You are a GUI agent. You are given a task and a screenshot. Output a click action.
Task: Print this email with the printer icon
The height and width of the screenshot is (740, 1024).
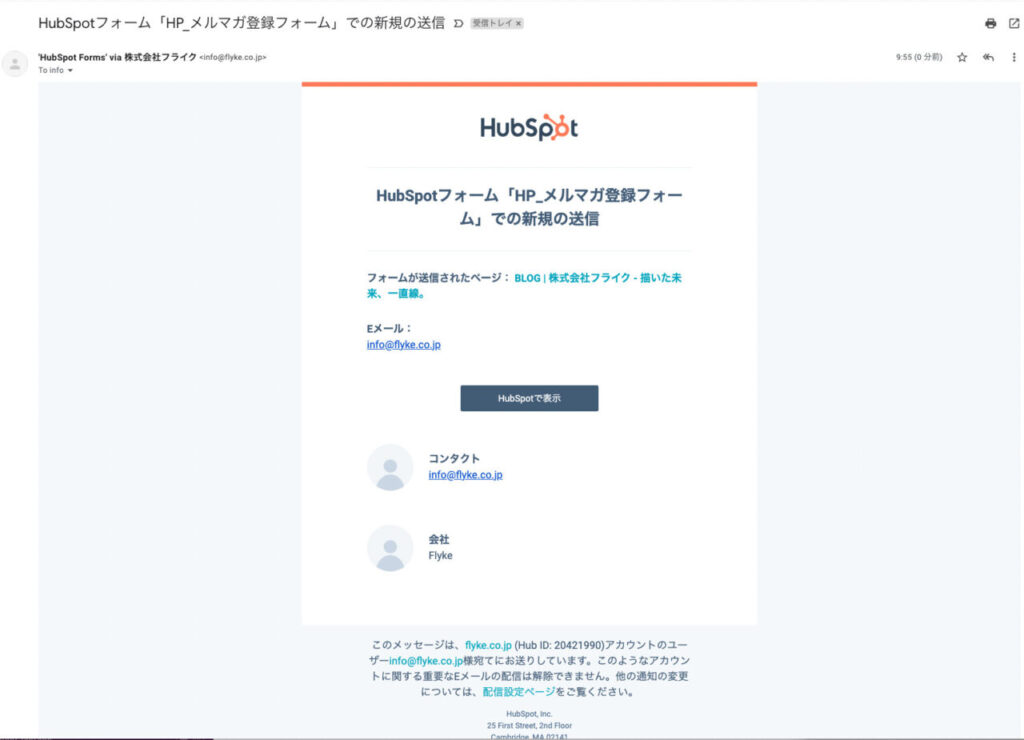pyautogui.click(x=991, y=24)
